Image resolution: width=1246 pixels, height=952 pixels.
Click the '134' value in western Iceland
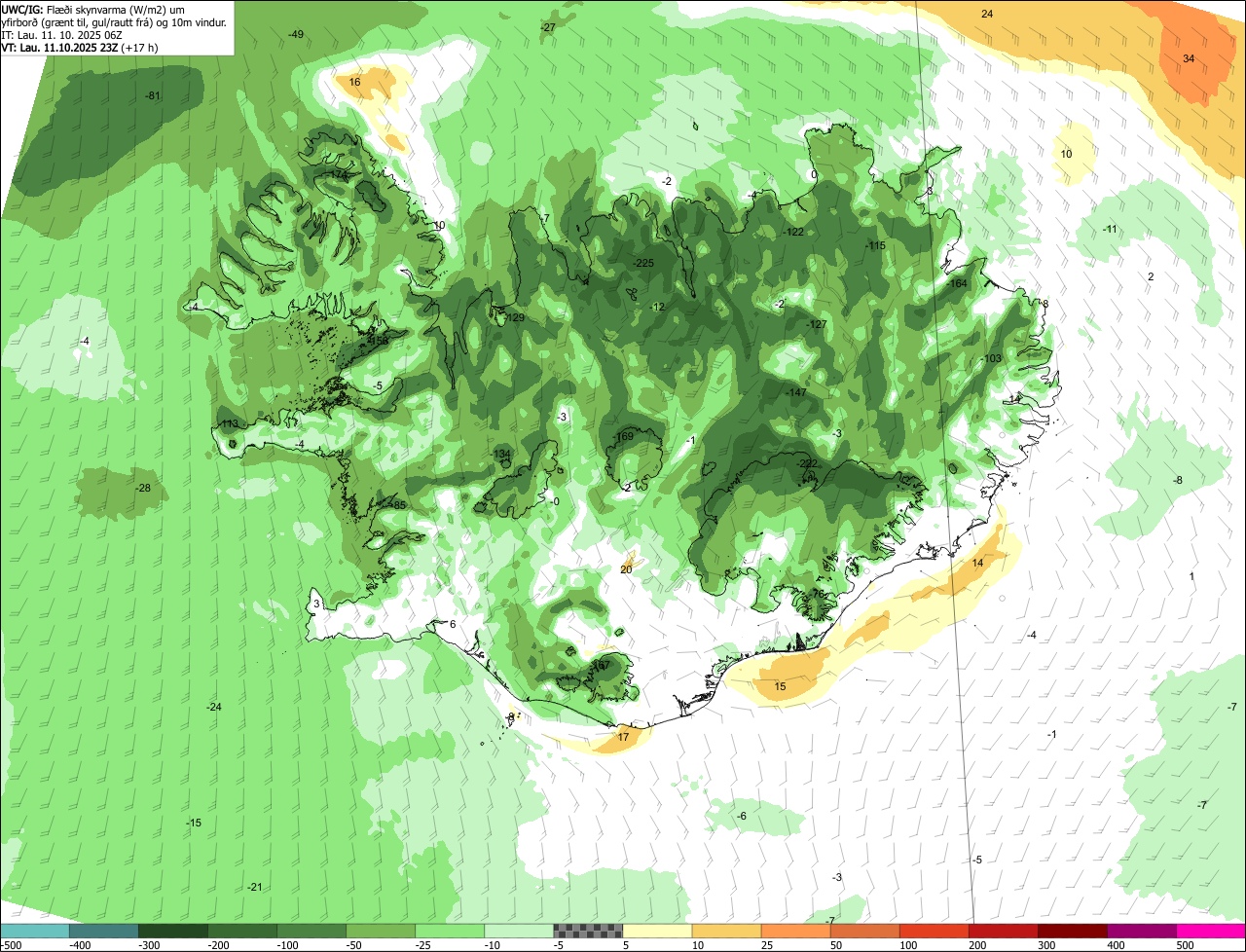[x=502, y=455]
